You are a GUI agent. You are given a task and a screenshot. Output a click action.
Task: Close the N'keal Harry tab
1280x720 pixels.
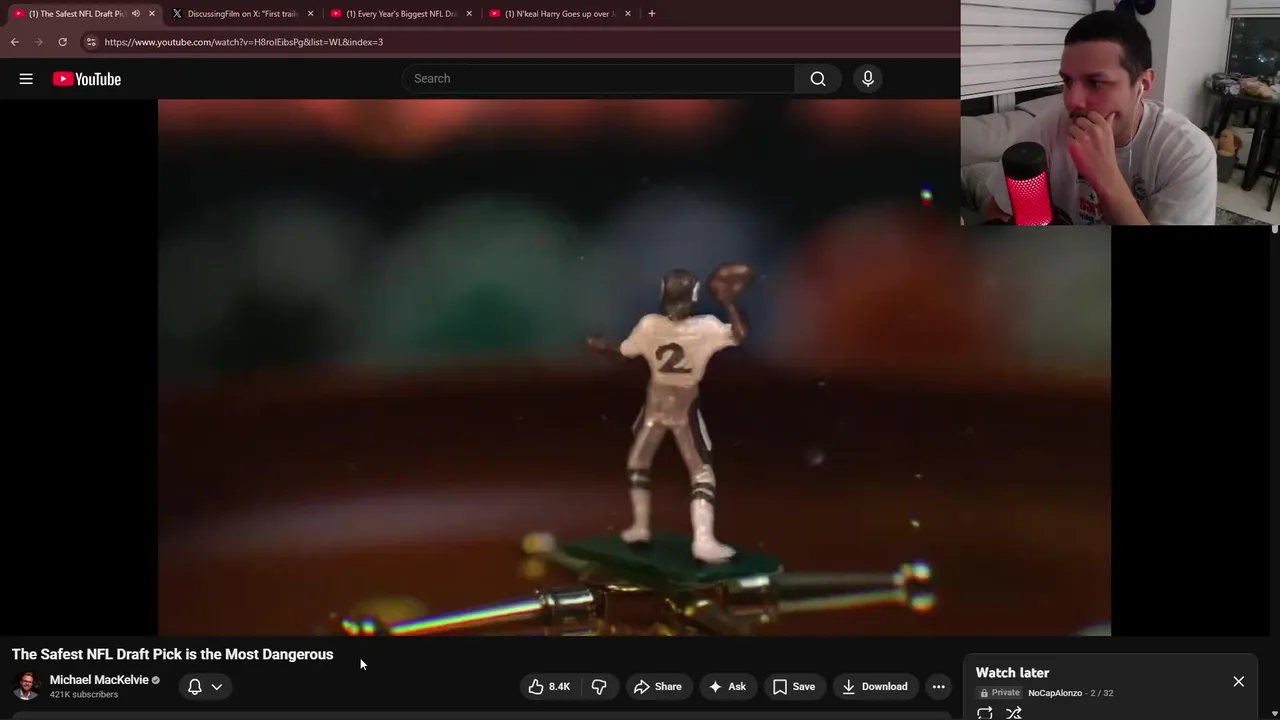click(x=628, y=14)
